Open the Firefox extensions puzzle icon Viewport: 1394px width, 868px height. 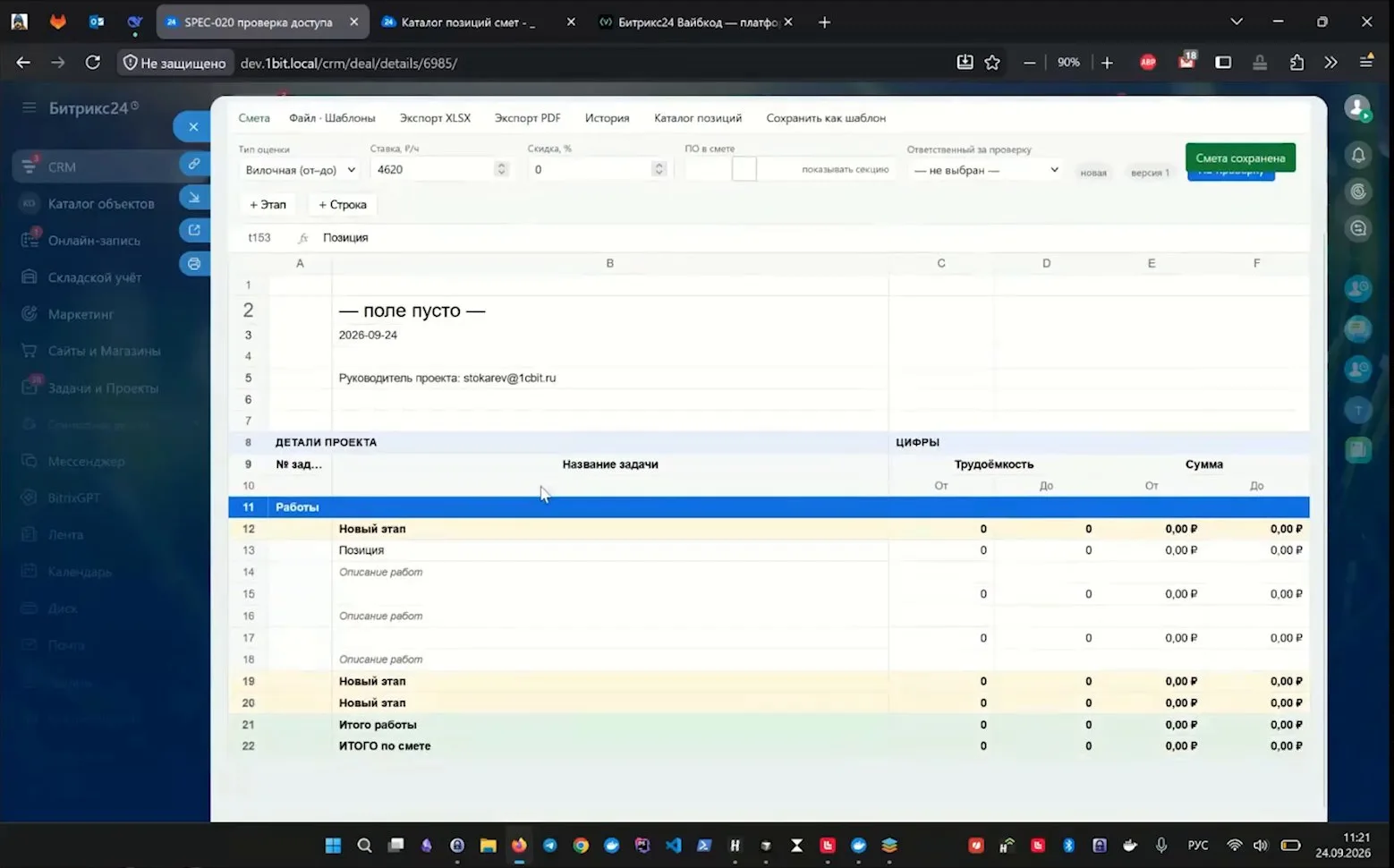coord(1296,63)
